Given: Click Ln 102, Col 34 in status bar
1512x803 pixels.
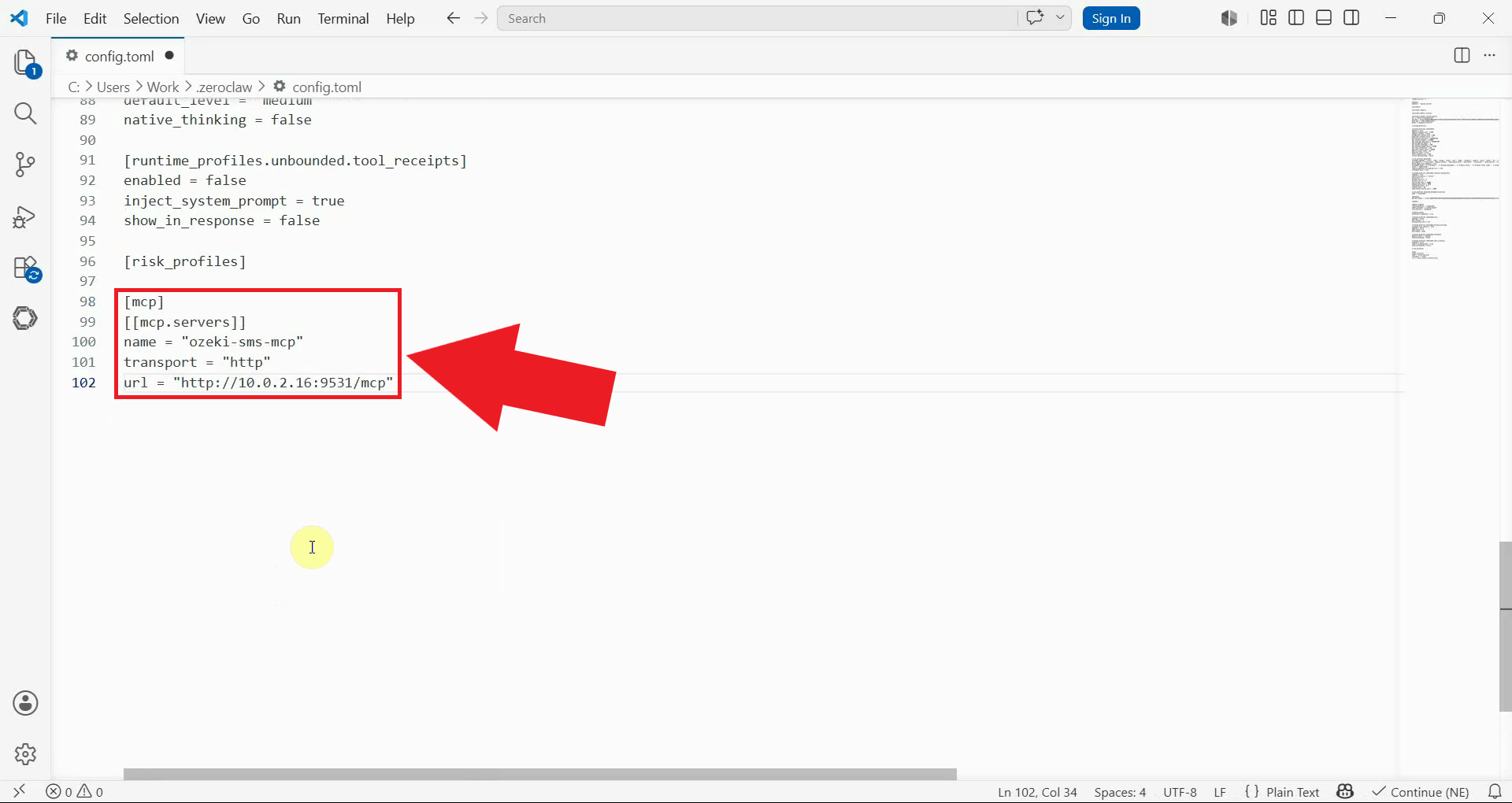Looking at the screenshot, I should (1037, 792).
